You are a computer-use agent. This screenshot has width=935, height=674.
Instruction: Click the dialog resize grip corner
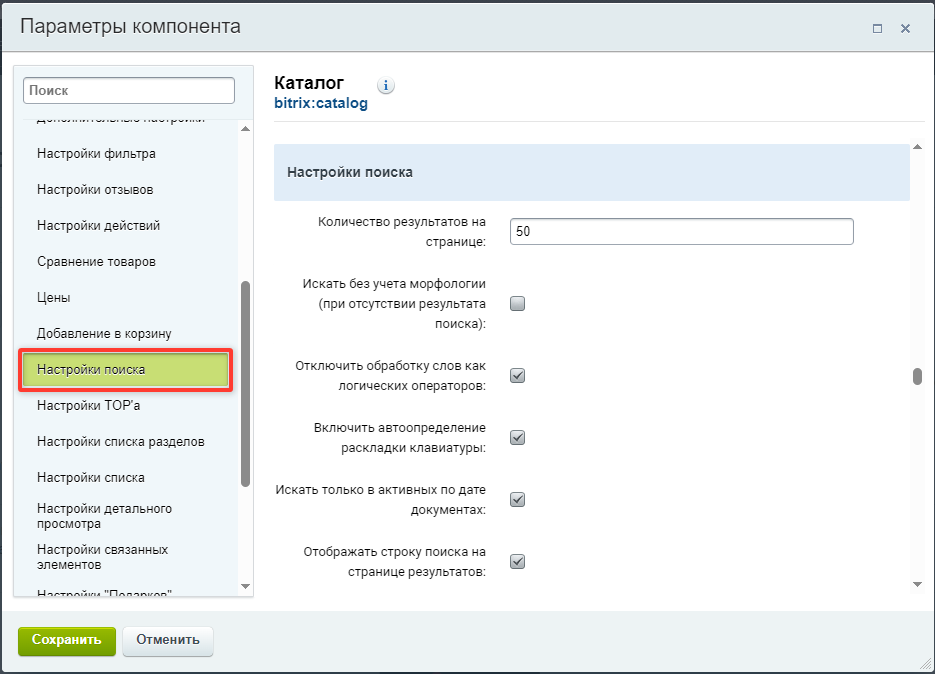click(x=926, y=664)
